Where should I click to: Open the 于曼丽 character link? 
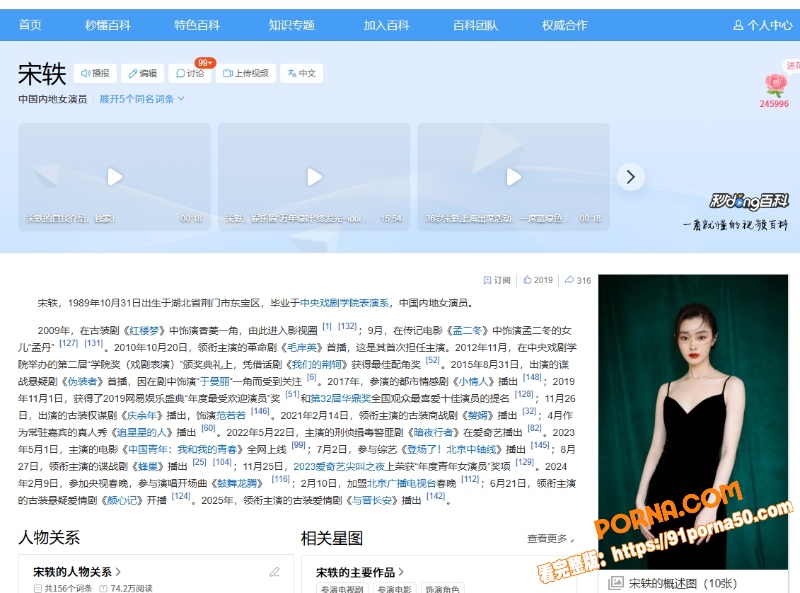click(215, 381)
